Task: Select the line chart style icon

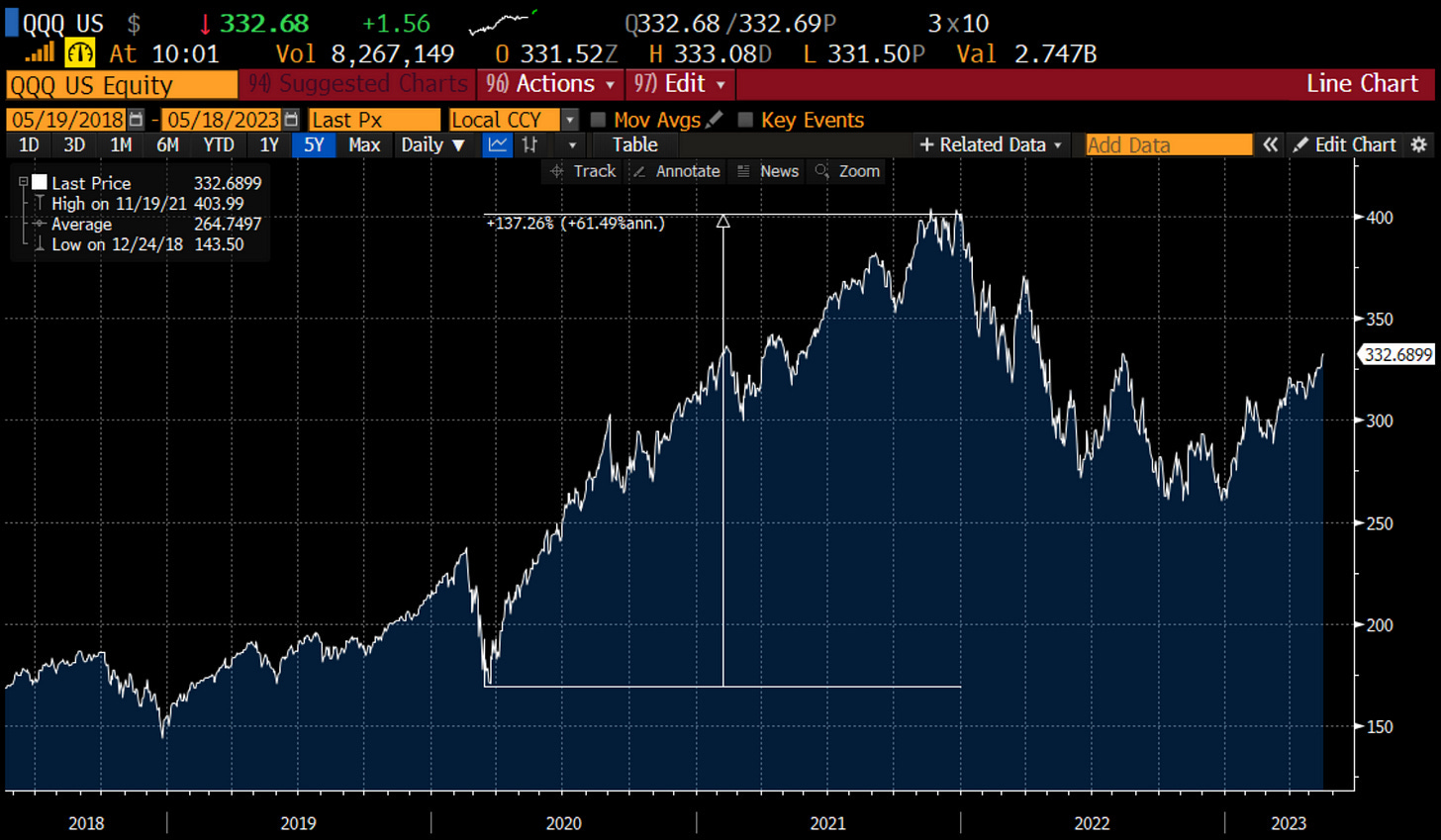Action: 497,144
